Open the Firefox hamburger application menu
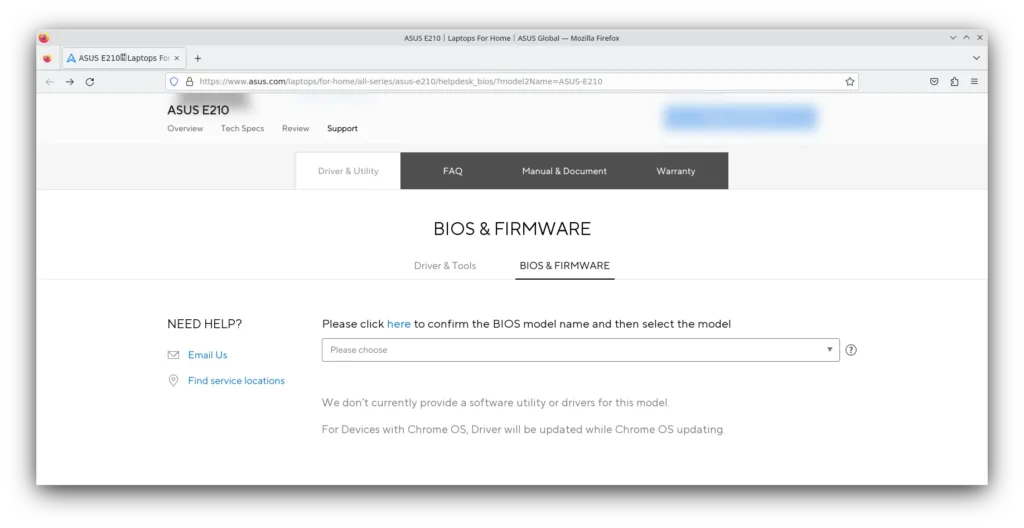Viewport: 1024px width, 528px height. 974,82
